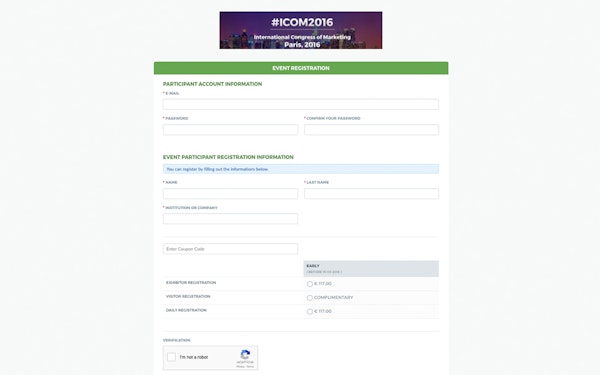
Task: Click the Enter Coupon Code field
Action: point(230,249)
